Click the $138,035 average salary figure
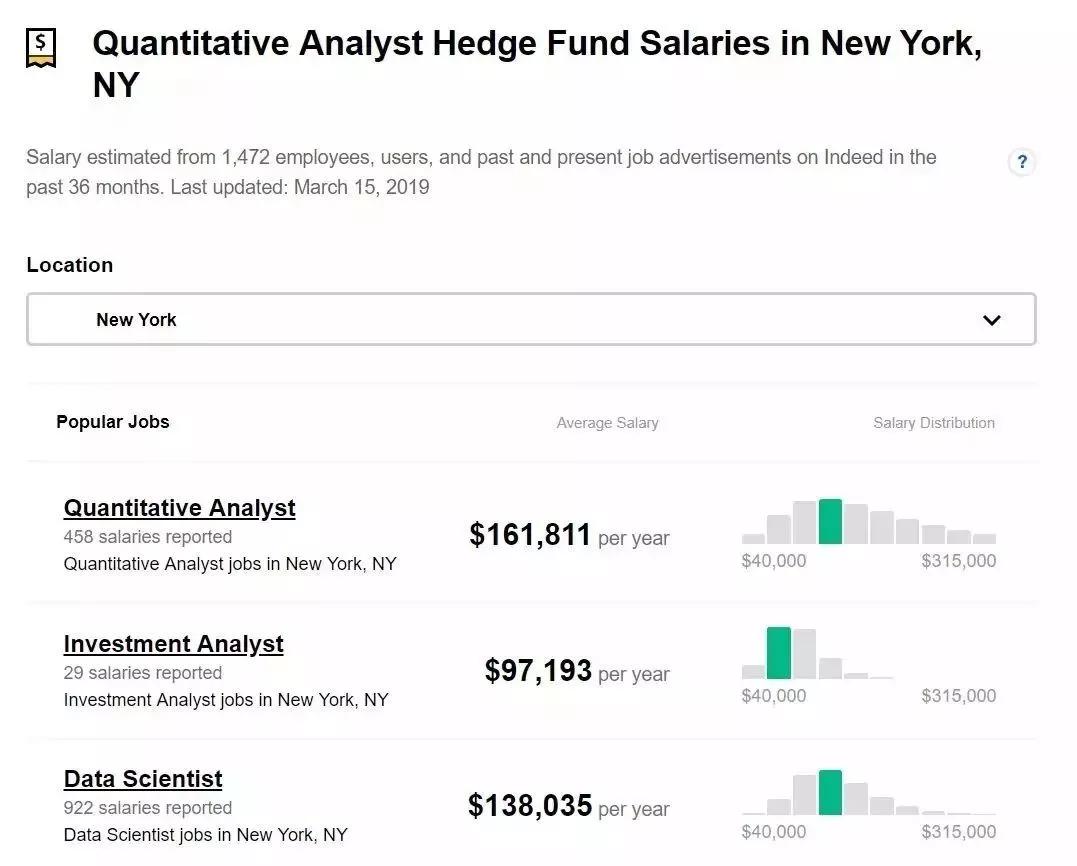This screenshot has height=866, width=1077. tap(530, 805)
